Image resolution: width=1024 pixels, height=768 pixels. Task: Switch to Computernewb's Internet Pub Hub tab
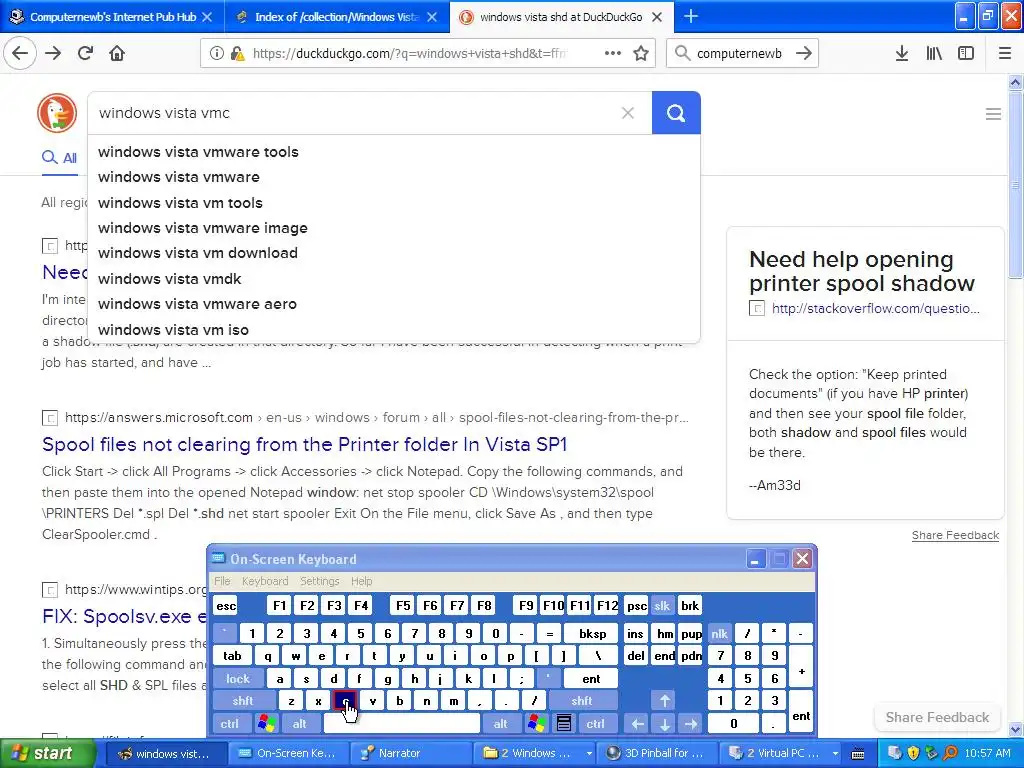(x=113, y=17)
